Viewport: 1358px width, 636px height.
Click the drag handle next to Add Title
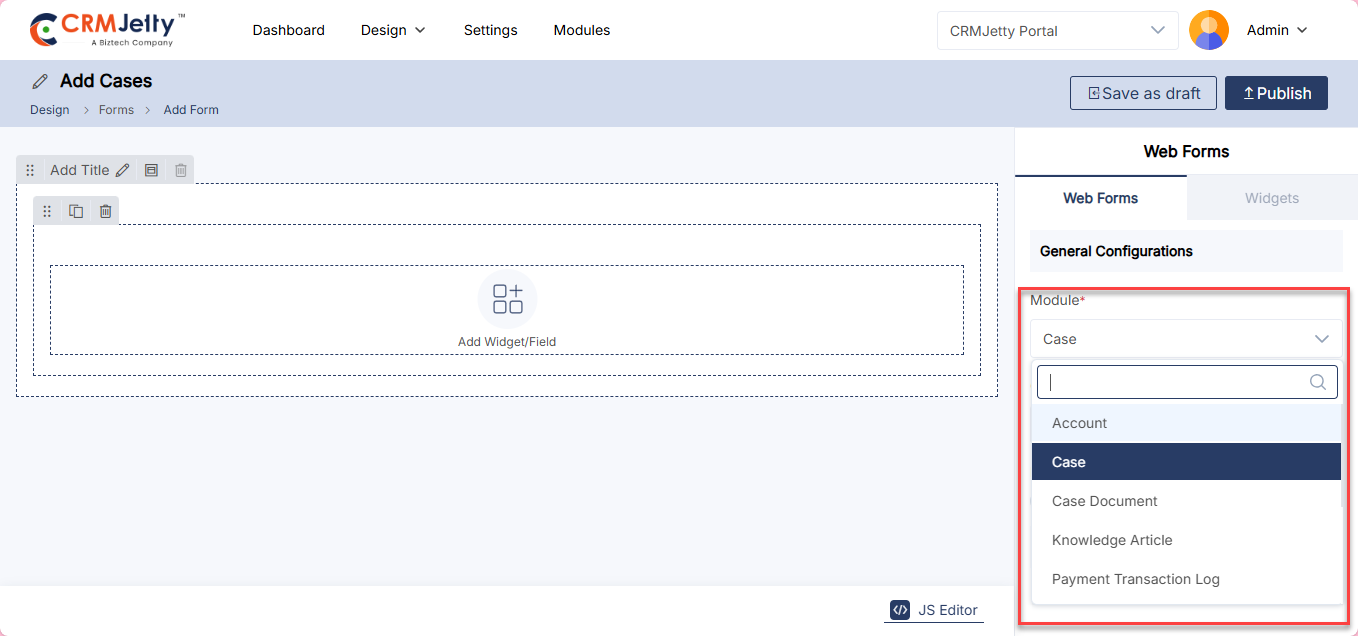click(30, 170)
